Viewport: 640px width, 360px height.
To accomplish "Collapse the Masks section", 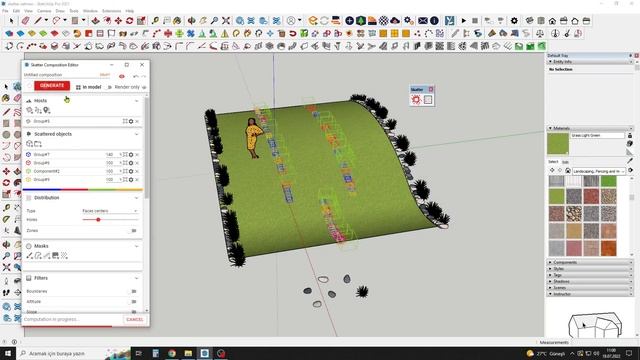I will coord(137,246).
